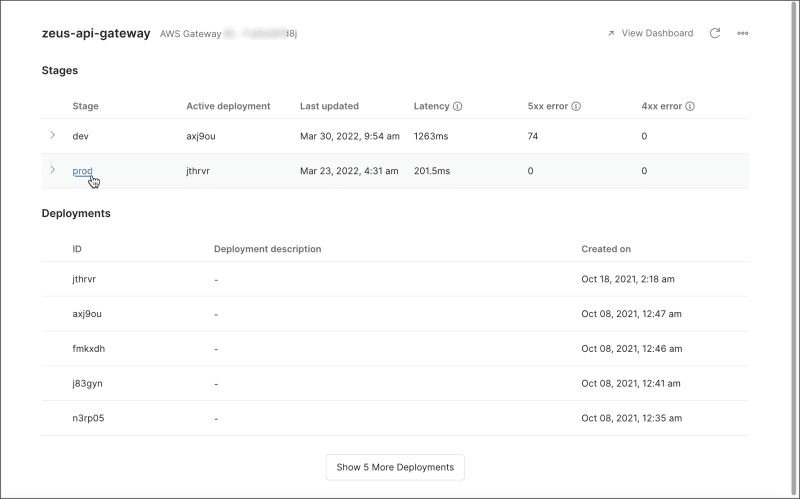
Task: Click Oct 08, 2021, 12:46 am created date
Action: [632, 348]
